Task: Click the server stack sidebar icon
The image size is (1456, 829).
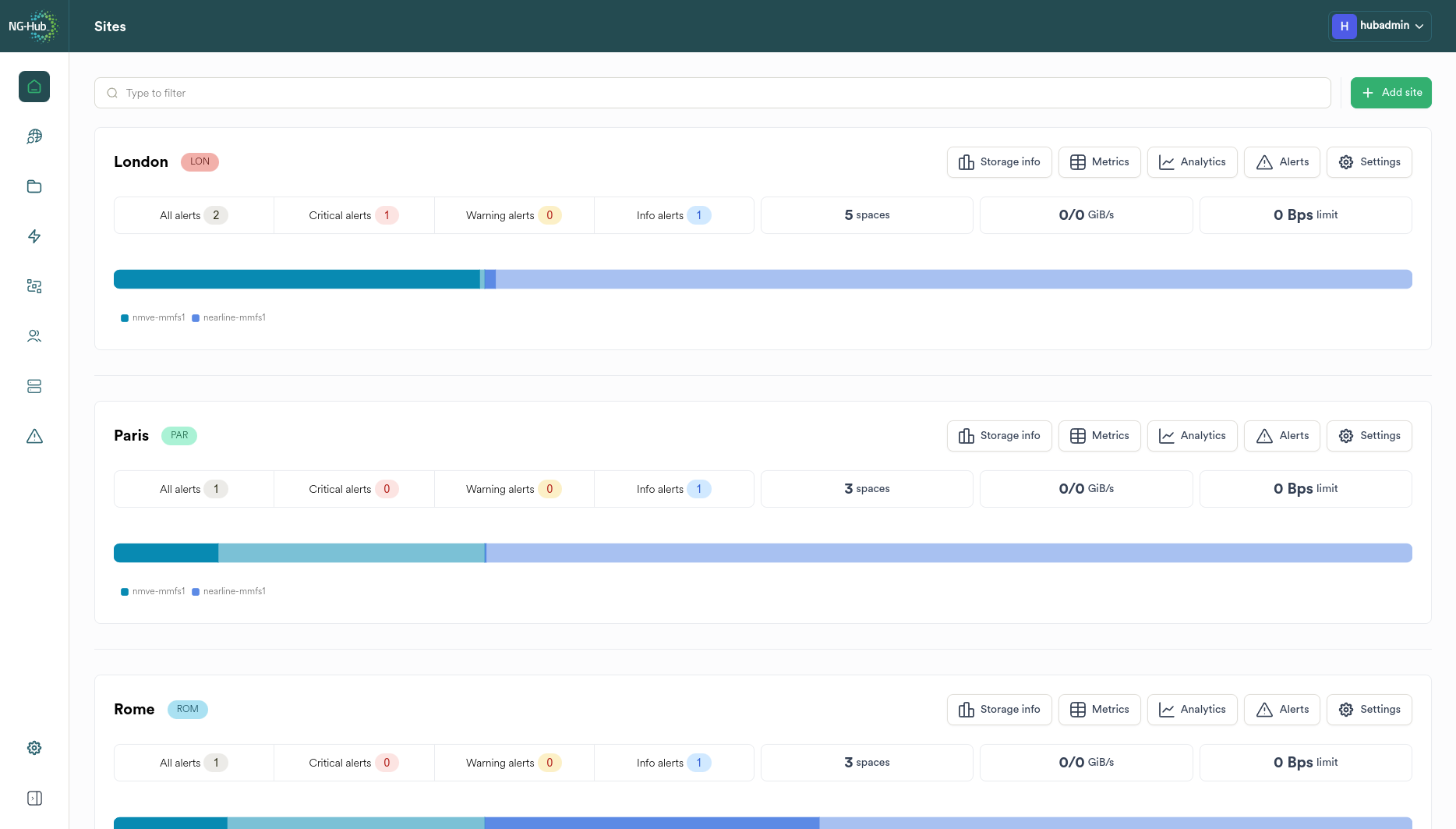Action: [34, 386]
